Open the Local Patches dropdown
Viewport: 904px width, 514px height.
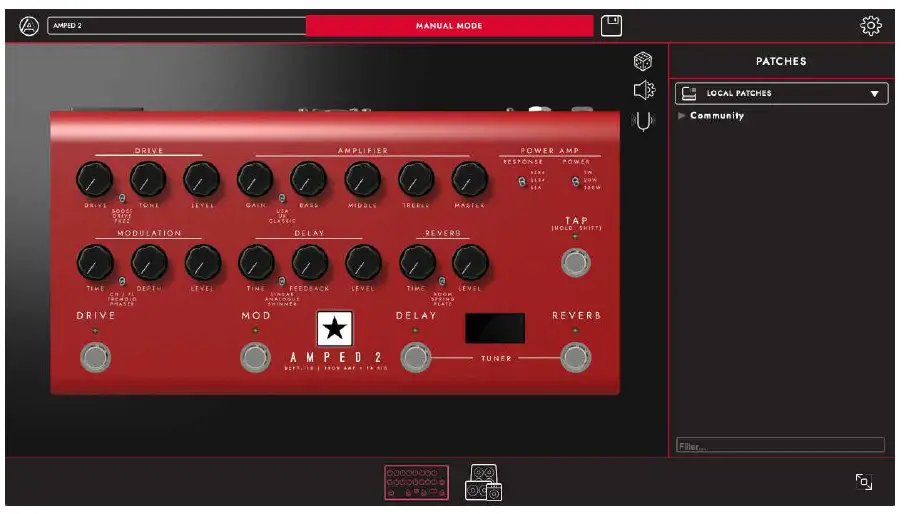pyautogui.click(x=781, y=93)
